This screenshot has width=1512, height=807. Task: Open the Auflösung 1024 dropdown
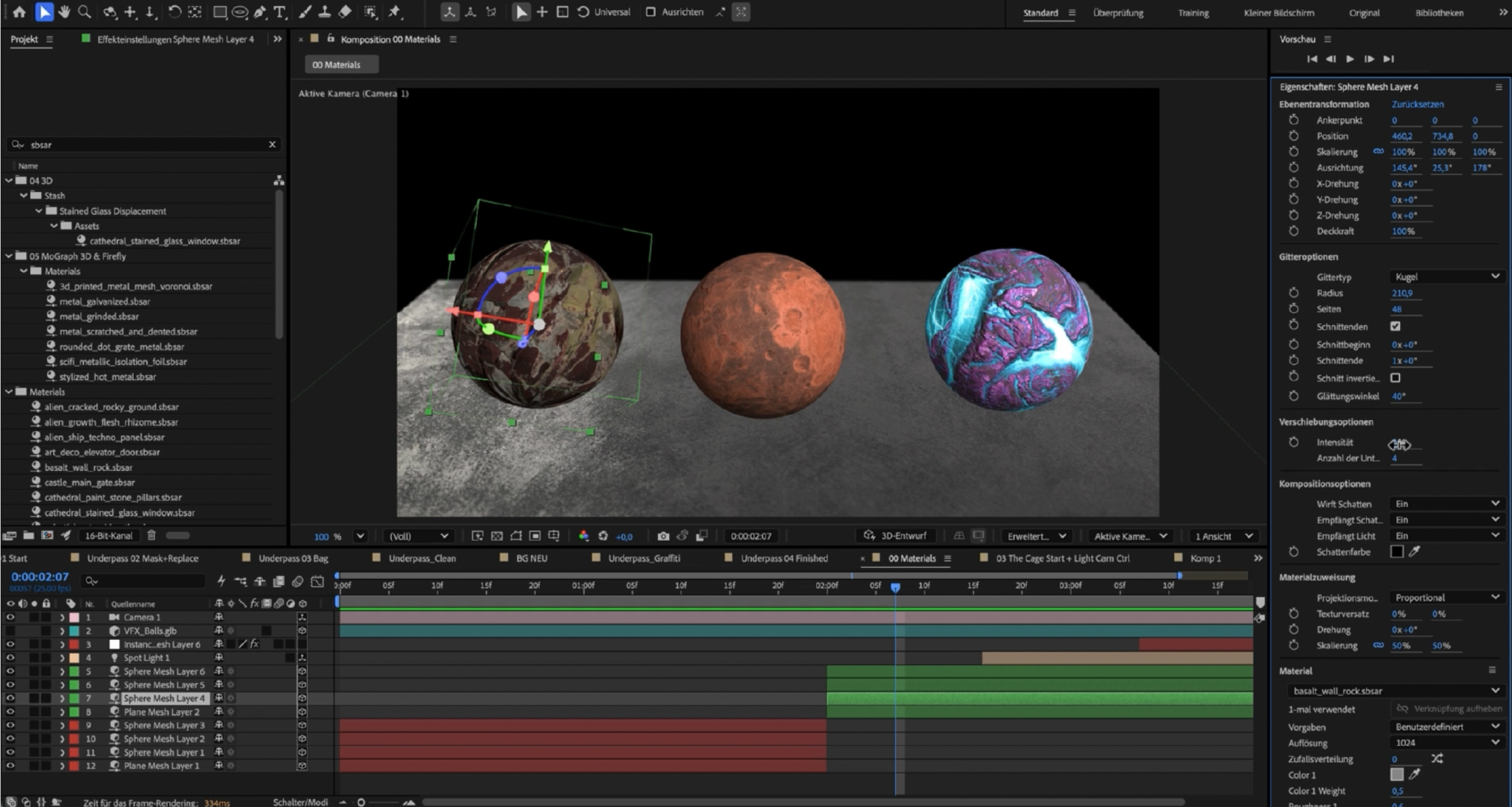[1446, 743]
